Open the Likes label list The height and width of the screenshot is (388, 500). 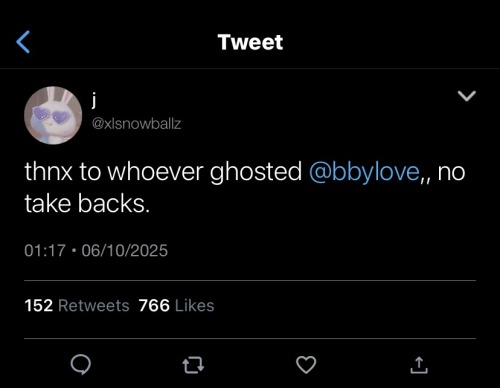point(194,305)
